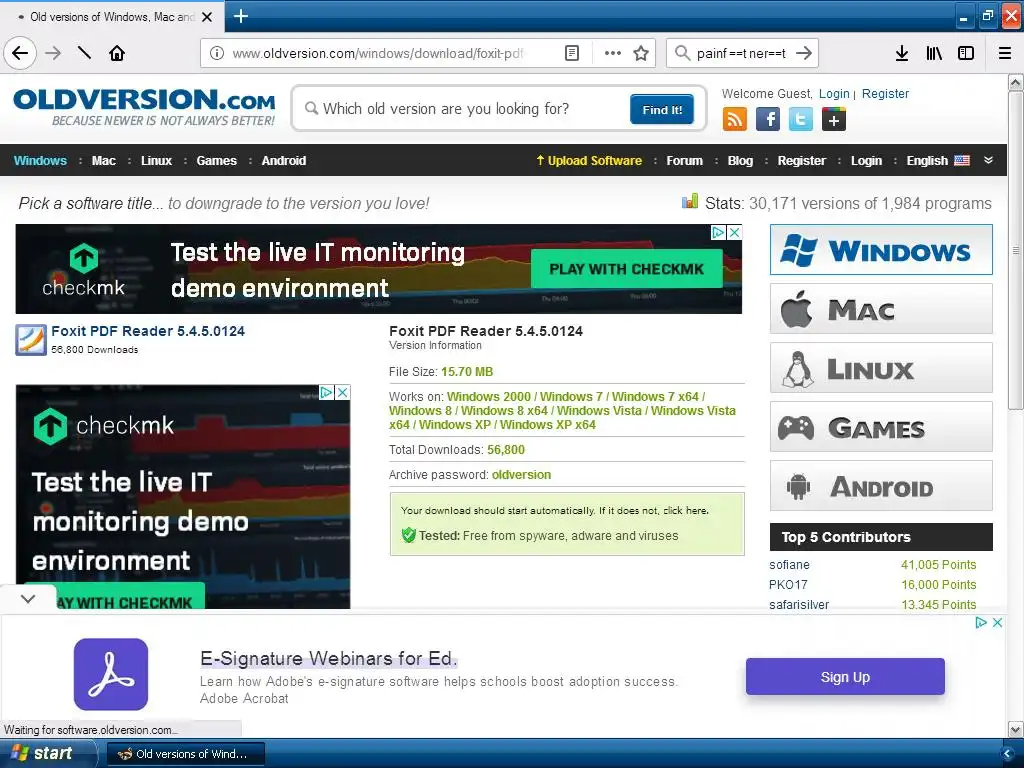Click the GAMES sidebar category button
Screen dimensions: 1024x768
click(881, 427)
